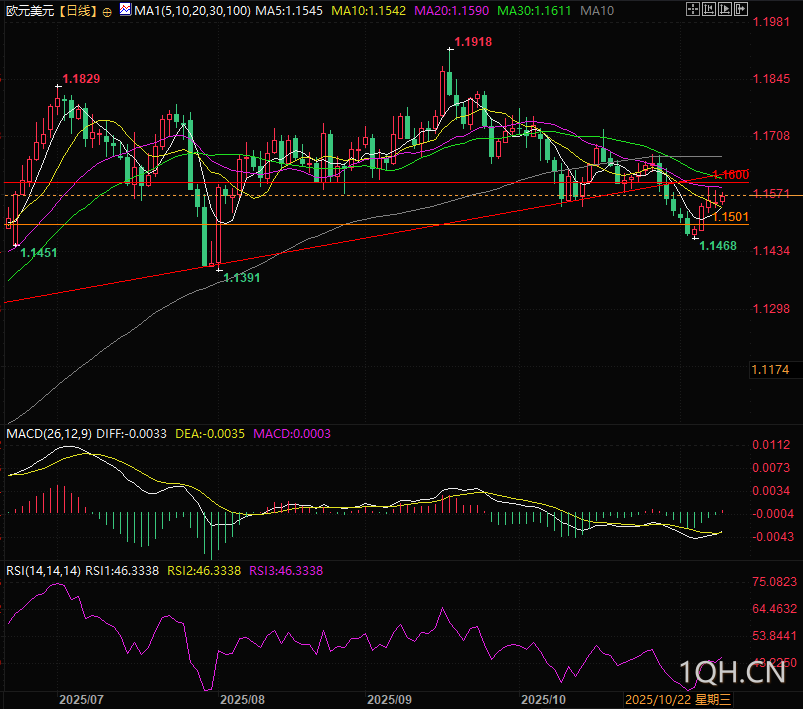
Task: Click the crosshair move icon at top right
Action: pyautogui.click(x=695, y=10)
